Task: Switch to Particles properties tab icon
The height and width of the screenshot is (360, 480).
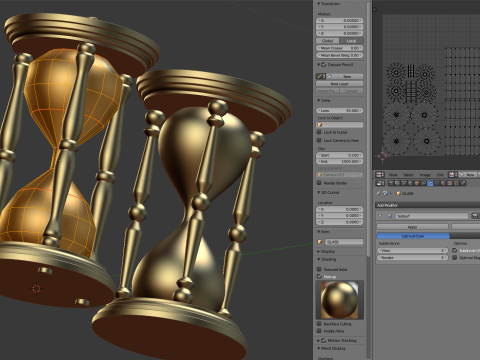Action: point(456,183)
